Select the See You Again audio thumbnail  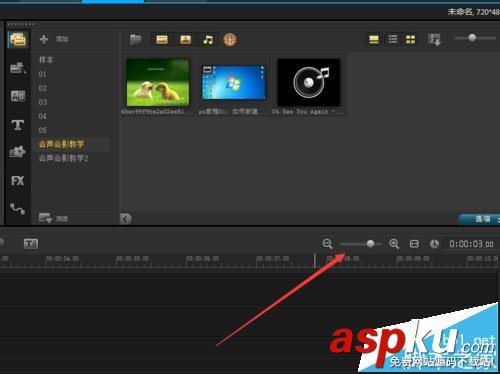click(x=309, y=82)
